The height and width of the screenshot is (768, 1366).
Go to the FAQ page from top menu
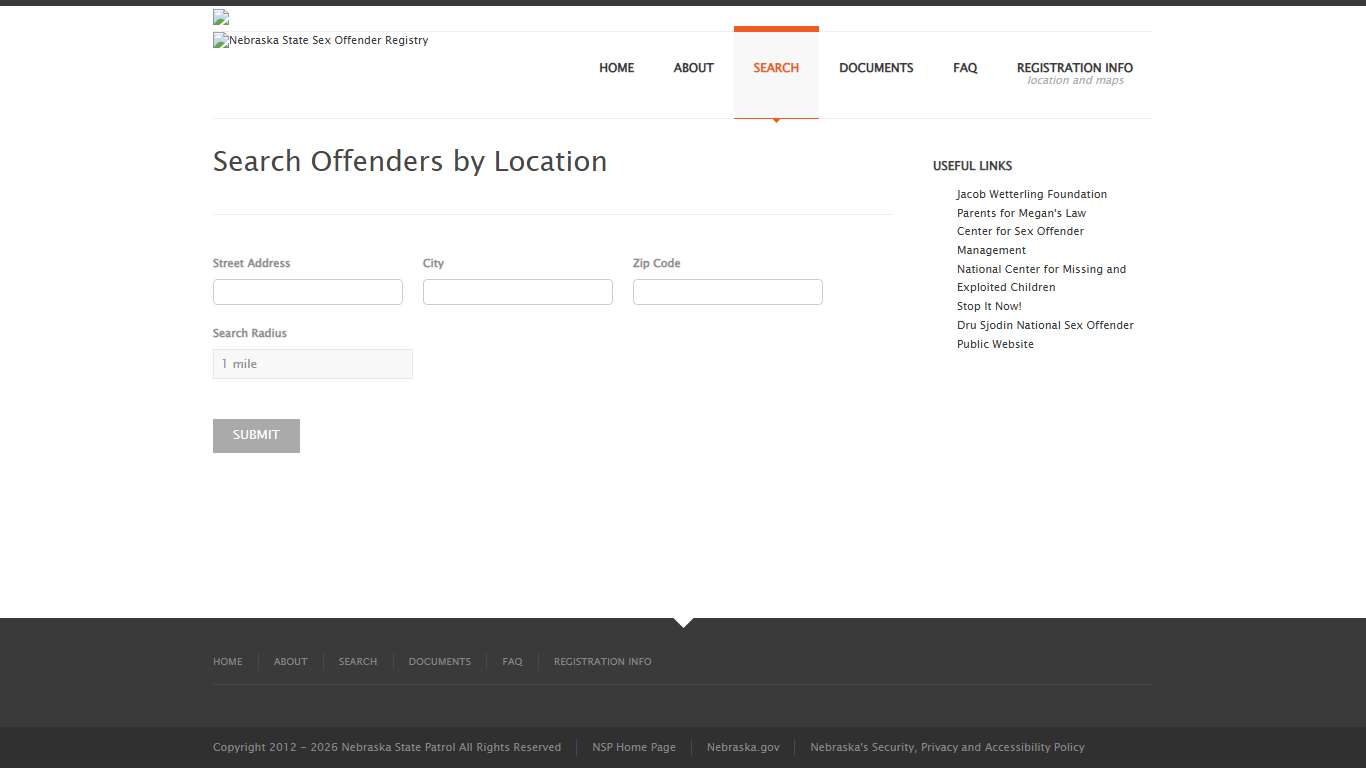[965, 68]
